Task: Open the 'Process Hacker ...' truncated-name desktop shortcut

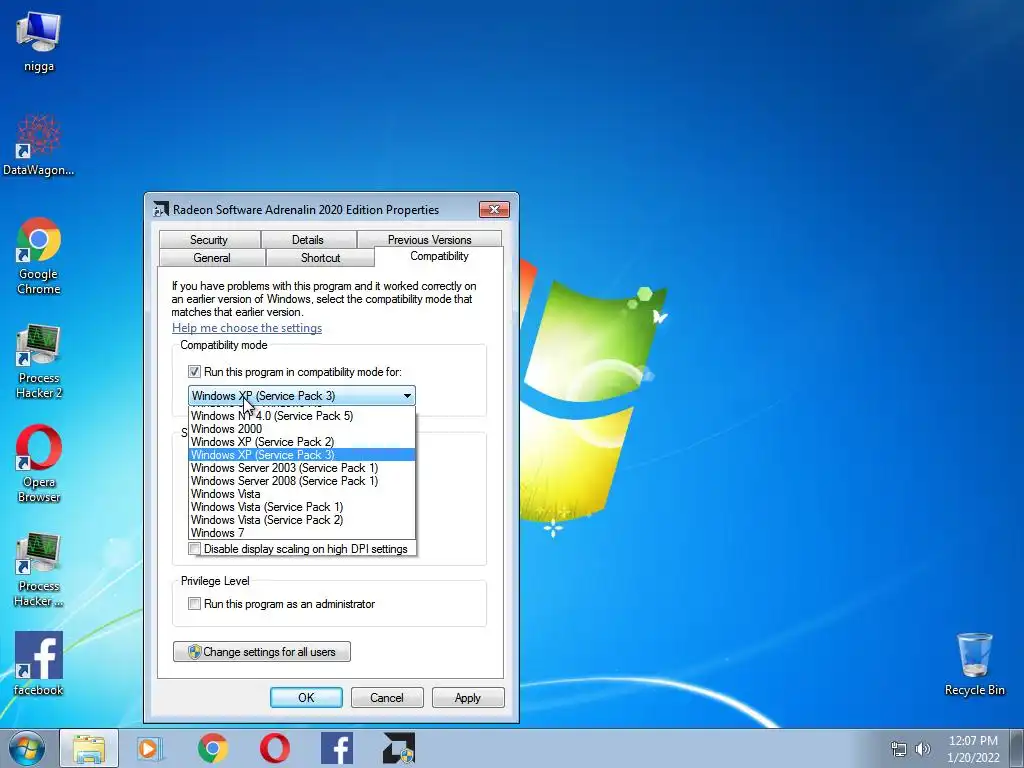Action: click(39, 569)
